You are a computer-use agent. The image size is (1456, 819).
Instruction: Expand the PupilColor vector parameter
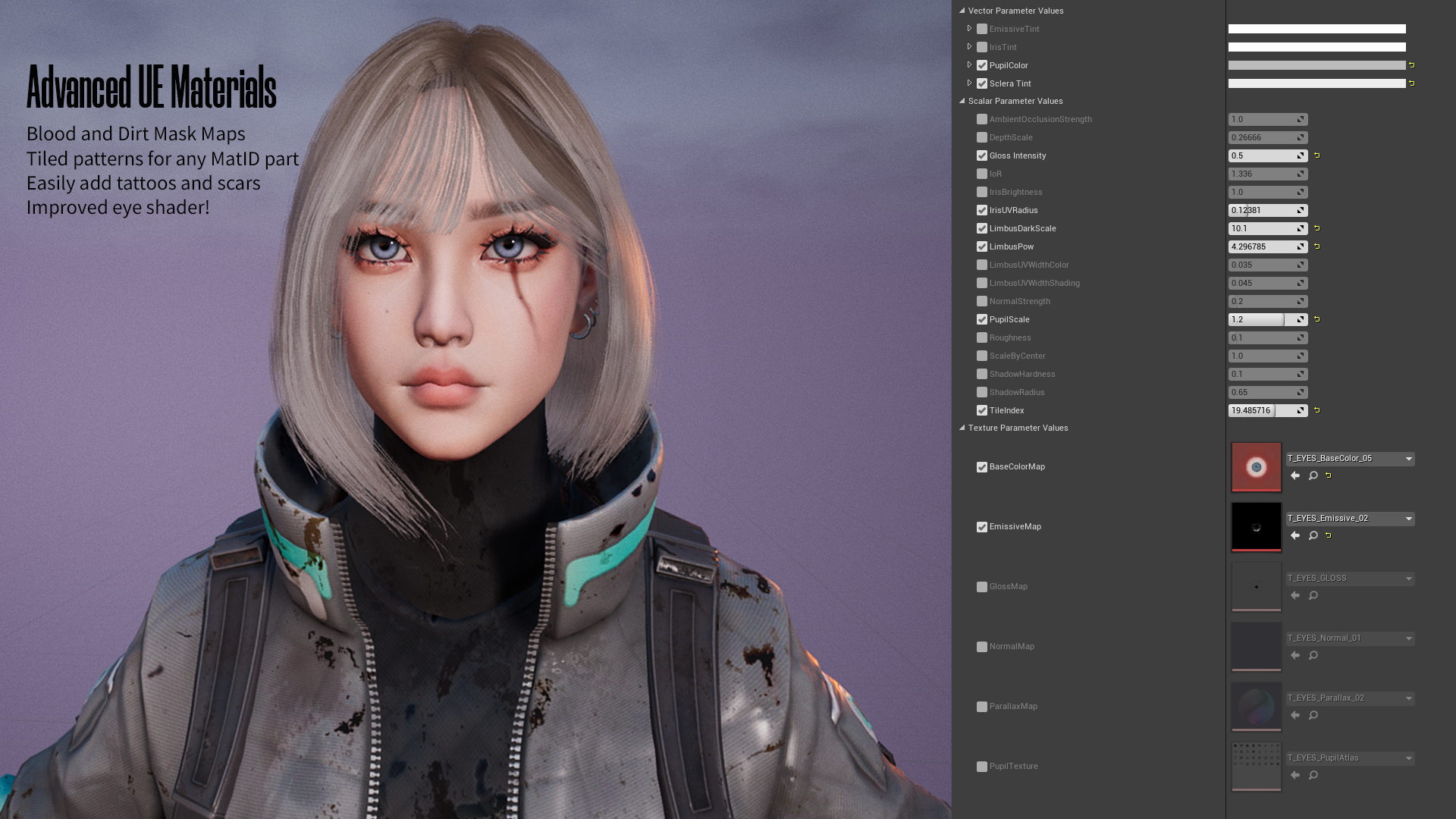pyautogui.click(x=969, y=65)
